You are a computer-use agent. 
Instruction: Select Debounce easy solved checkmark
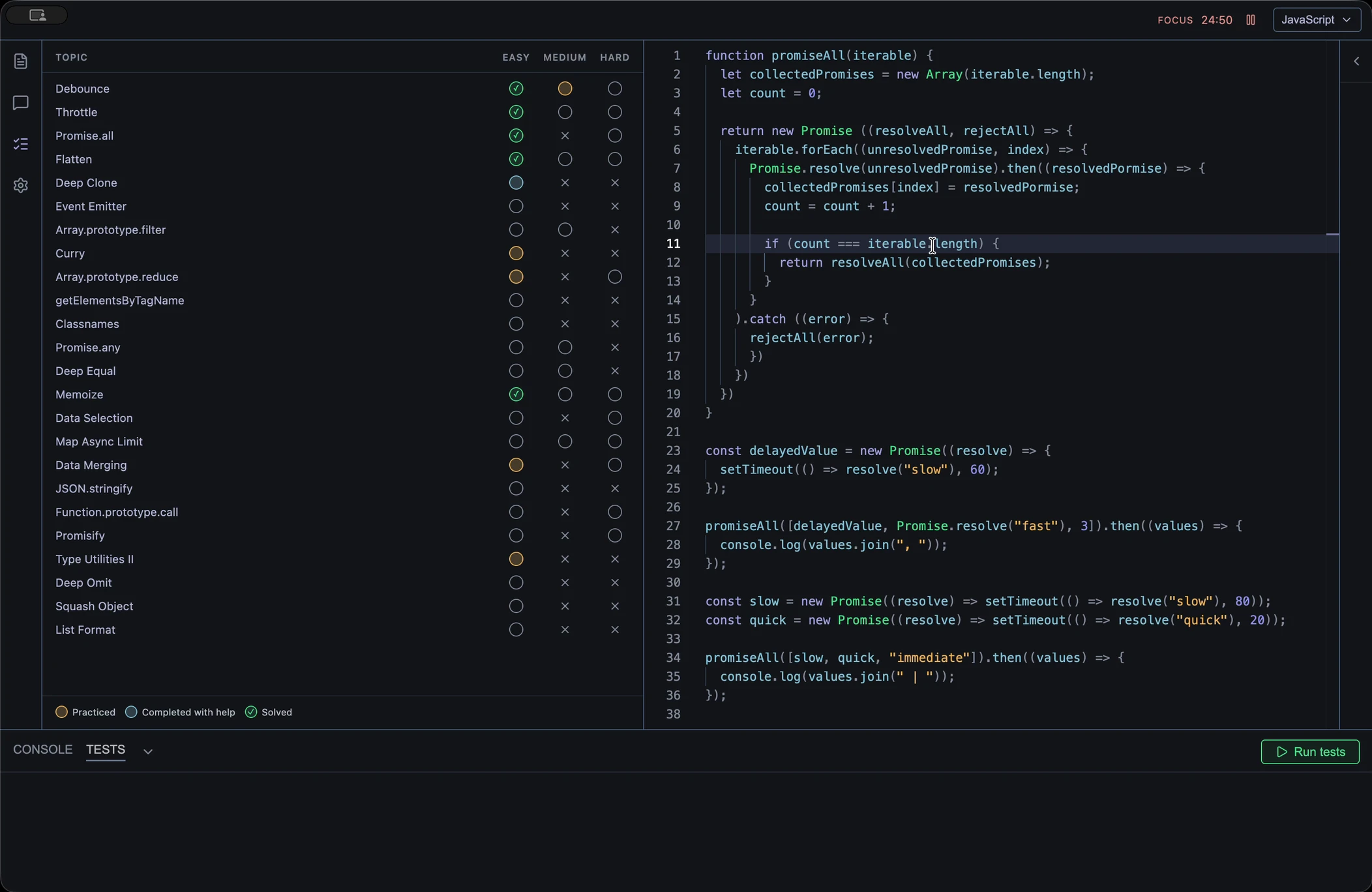point(516,89)
